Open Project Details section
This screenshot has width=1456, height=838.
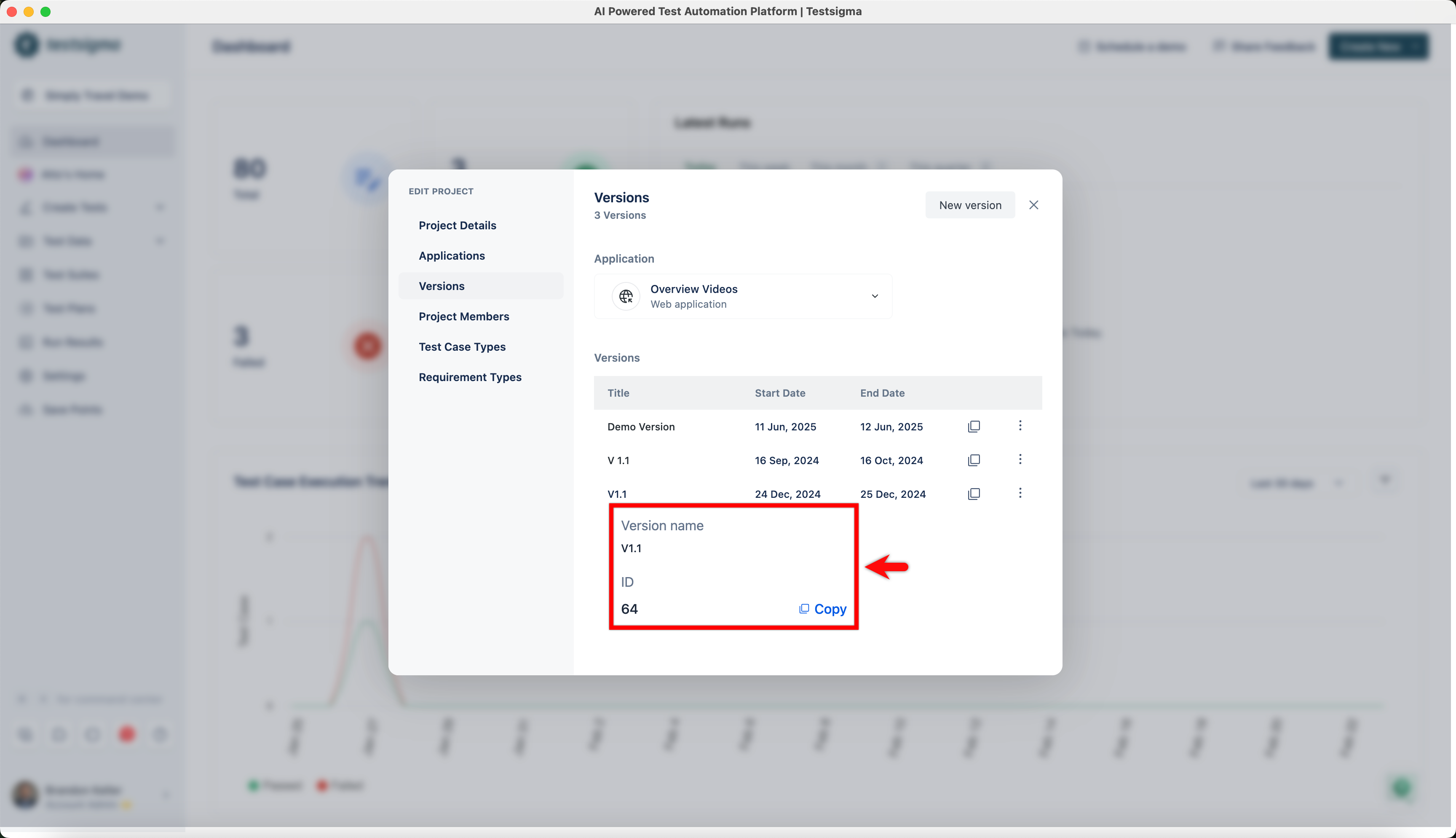click(457, 225)
